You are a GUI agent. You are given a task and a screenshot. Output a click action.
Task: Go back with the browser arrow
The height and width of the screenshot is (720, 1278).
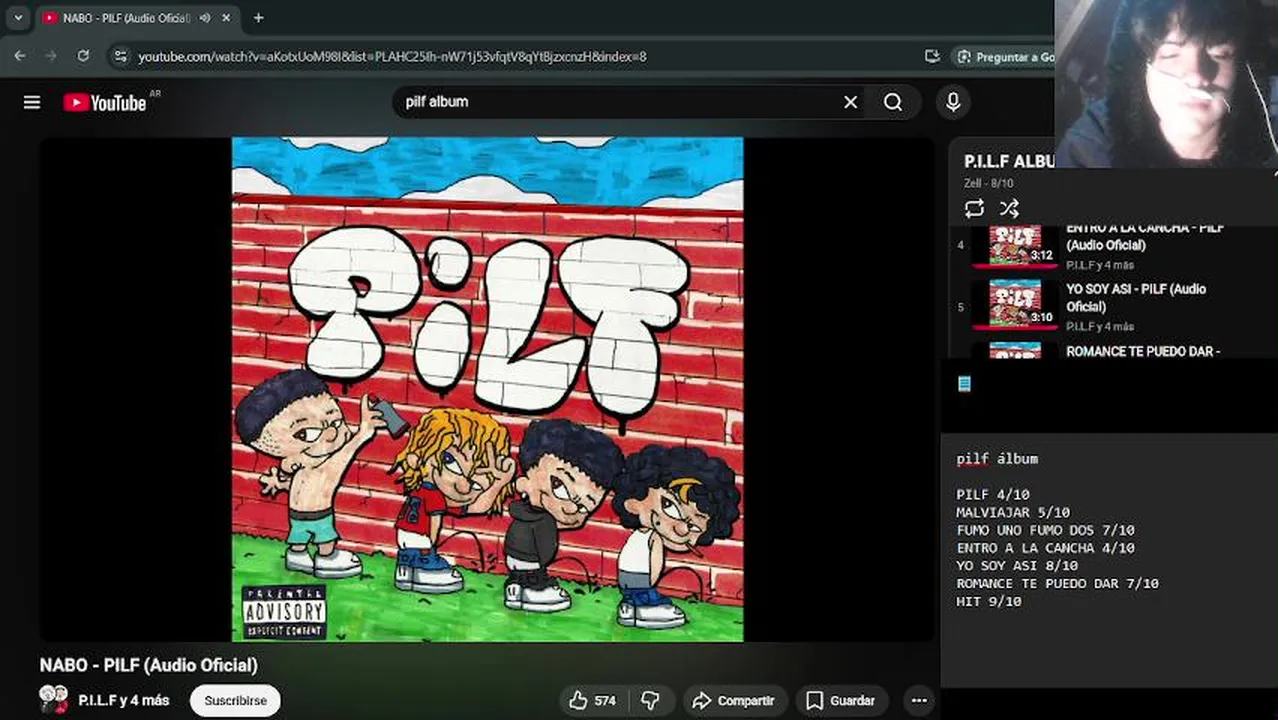click(20, 56)
